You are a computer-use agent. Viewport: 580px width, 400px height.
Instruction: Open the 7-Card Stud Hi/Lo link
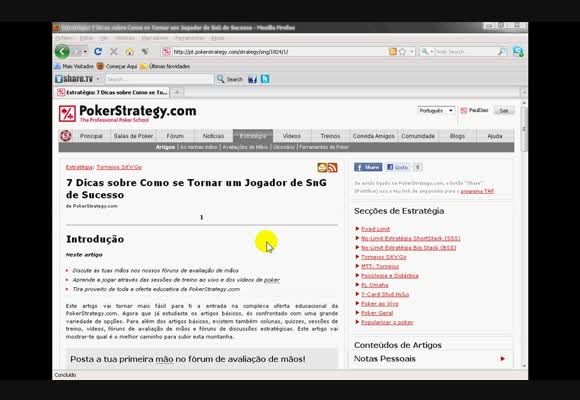pos(385,294)
